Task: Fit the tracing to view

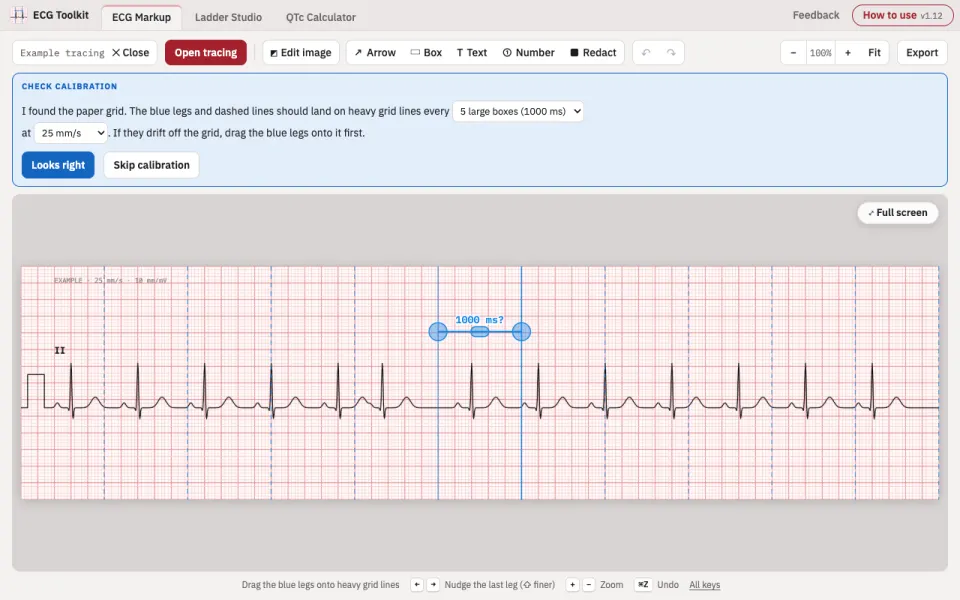Action: point(874,53)
